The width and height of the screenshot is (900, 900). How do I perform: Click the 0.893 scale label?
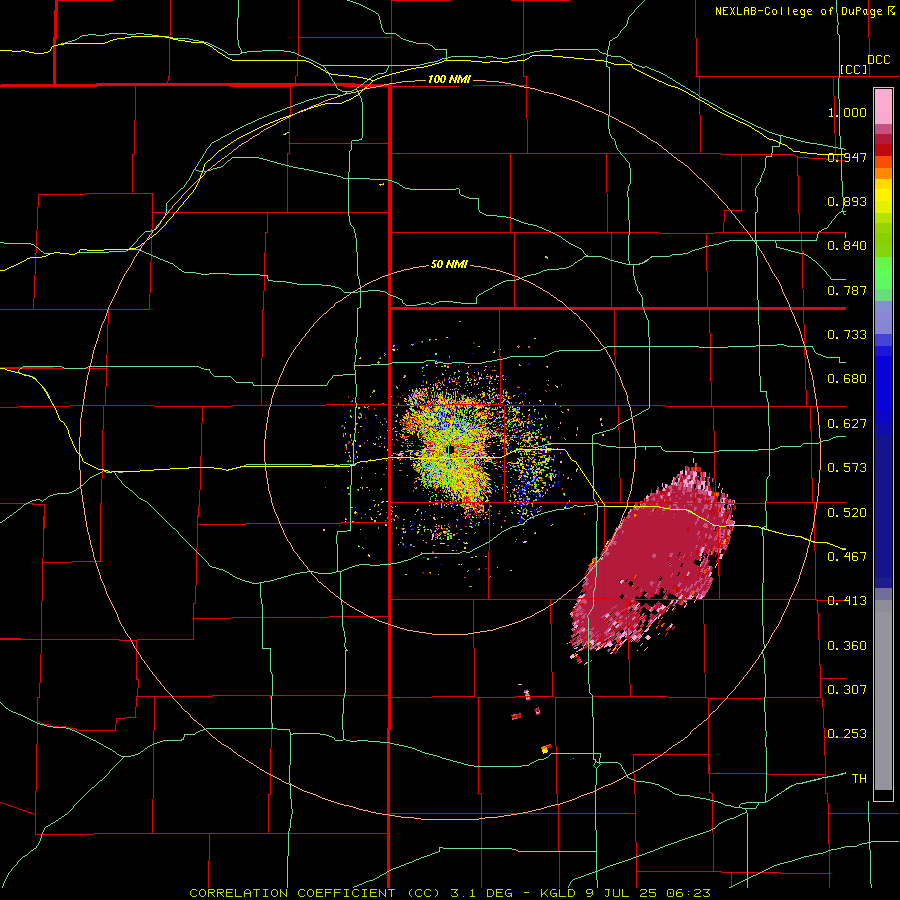(x=847, y=201)
